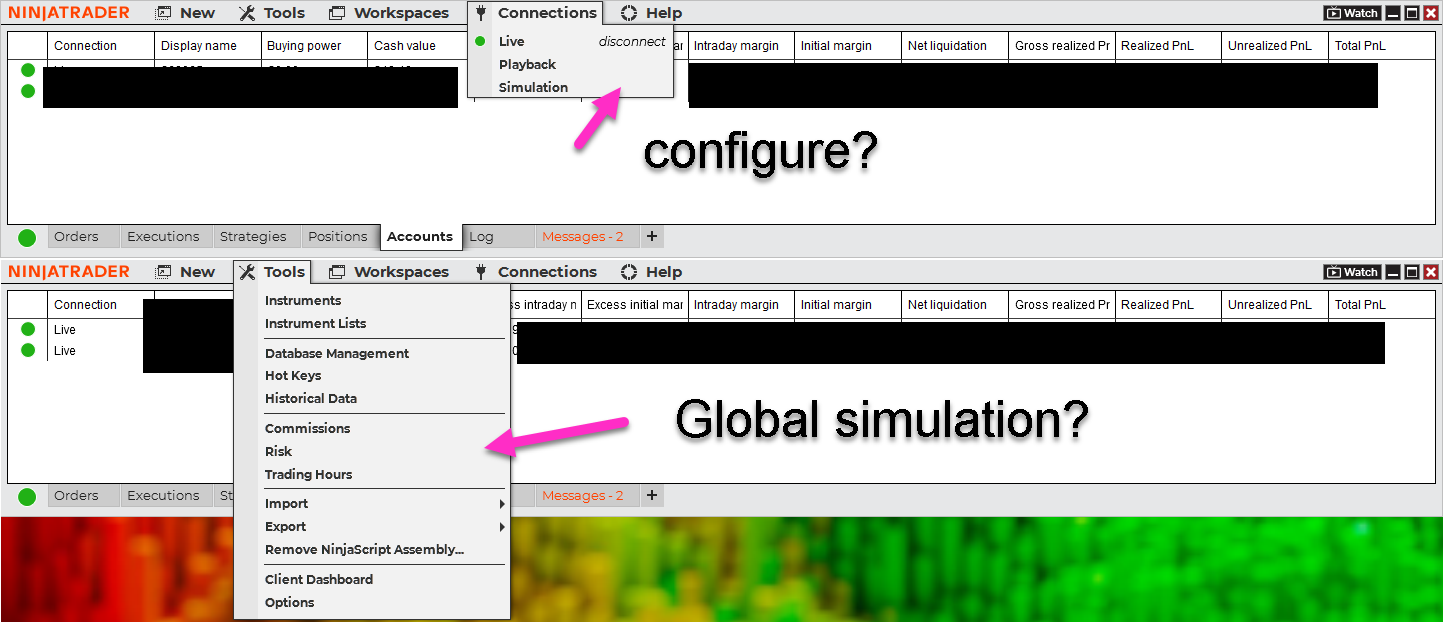The height and width of the screenshot is (622, 1443).
Task: Sort by Unrealized PnL in the upper window
Action: click(x=1275, y=46)
